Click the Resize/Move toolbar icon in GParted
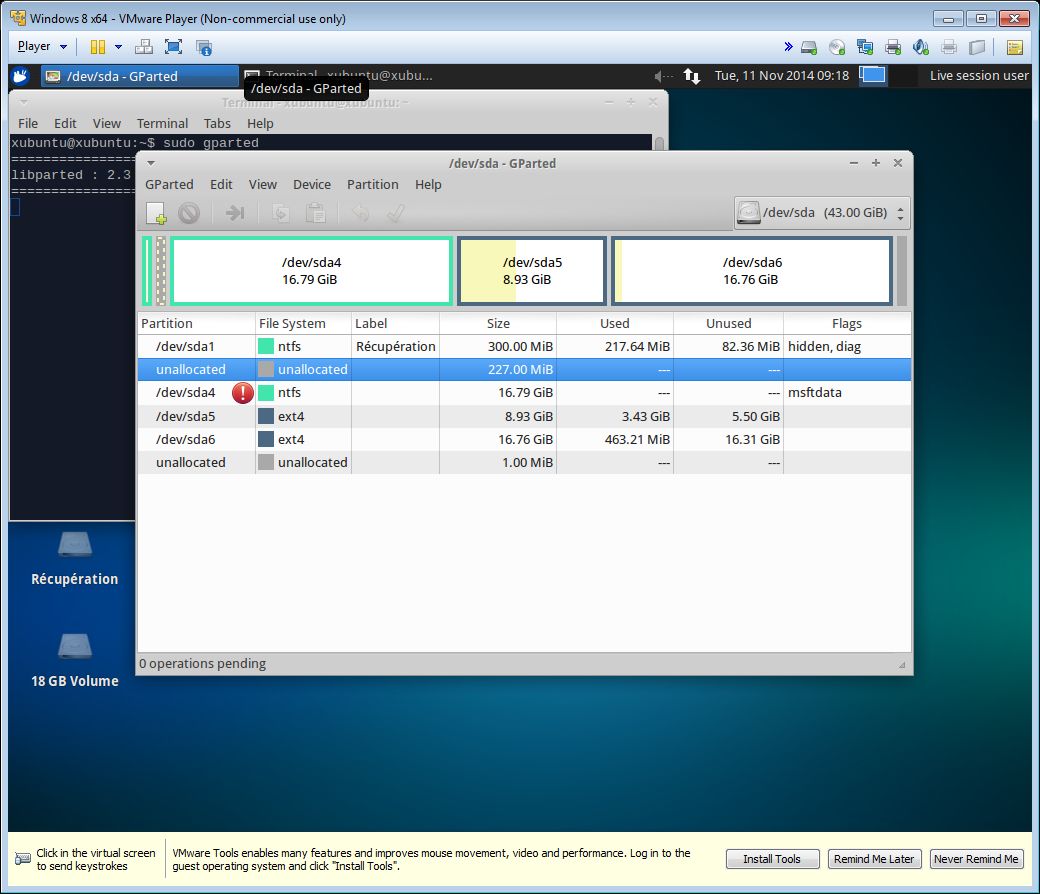The image size is (1040, 894). (235, 213)
